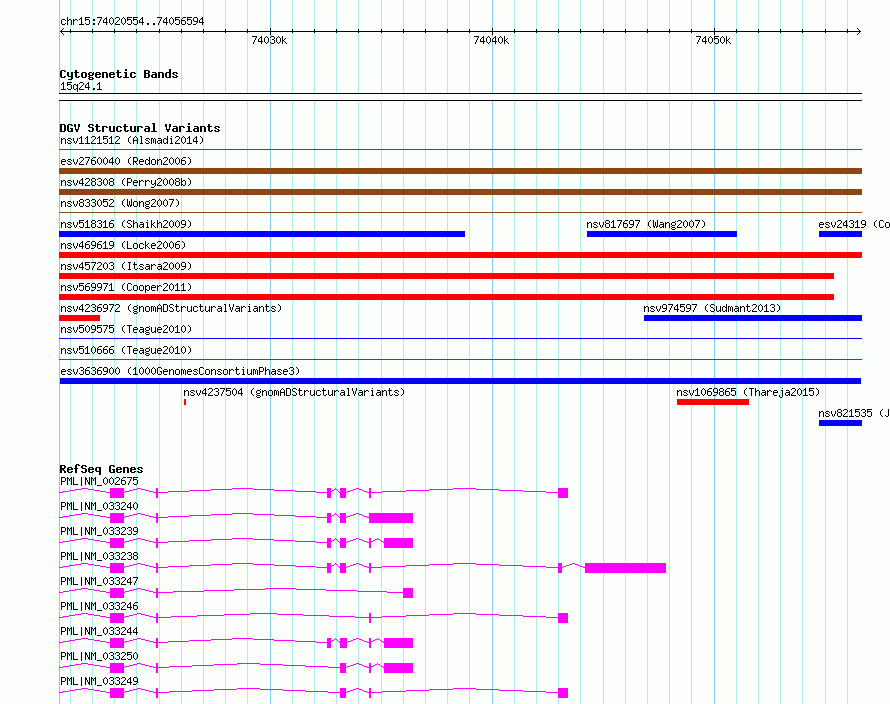Open transcript PML|NM_033239 label

pos(99,531)
